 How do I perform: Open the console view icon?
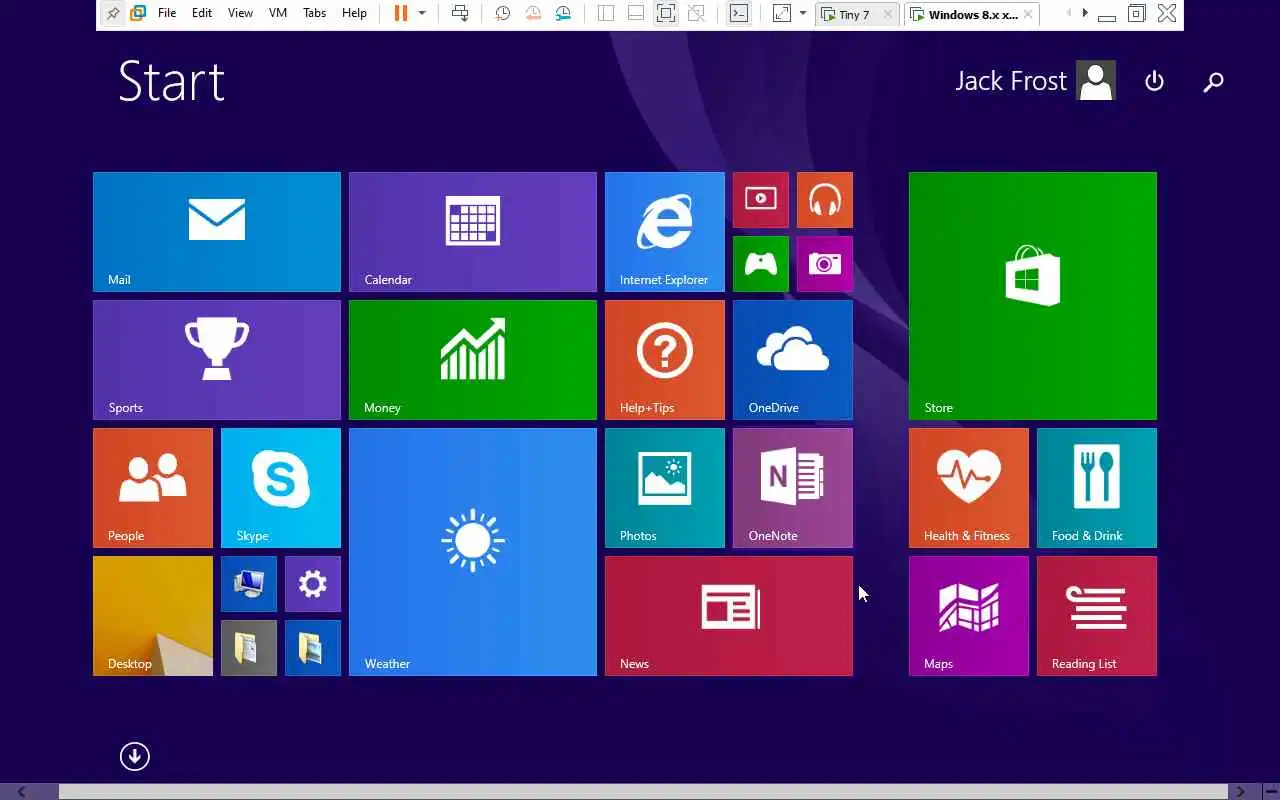coord(738,13)
